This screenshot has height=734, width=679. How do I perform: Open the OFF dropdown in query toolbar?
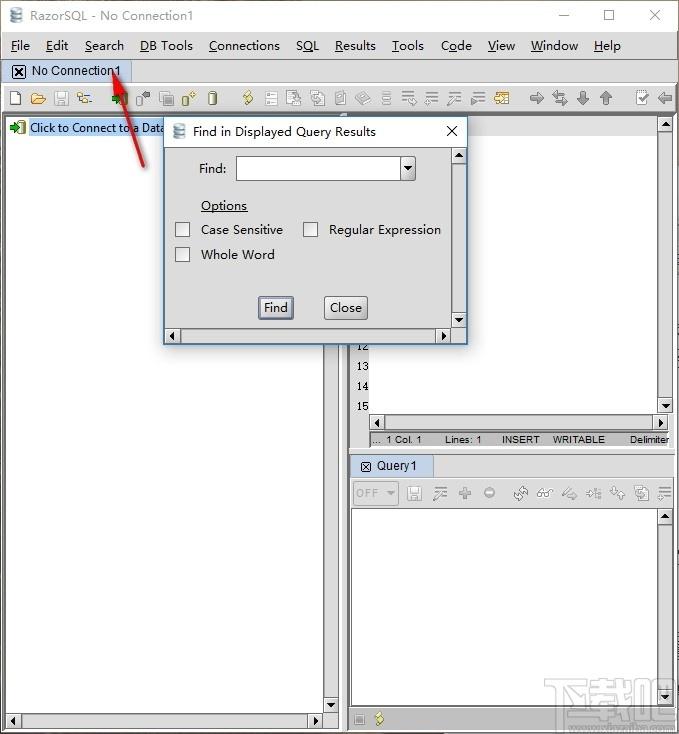coord(376,493)
